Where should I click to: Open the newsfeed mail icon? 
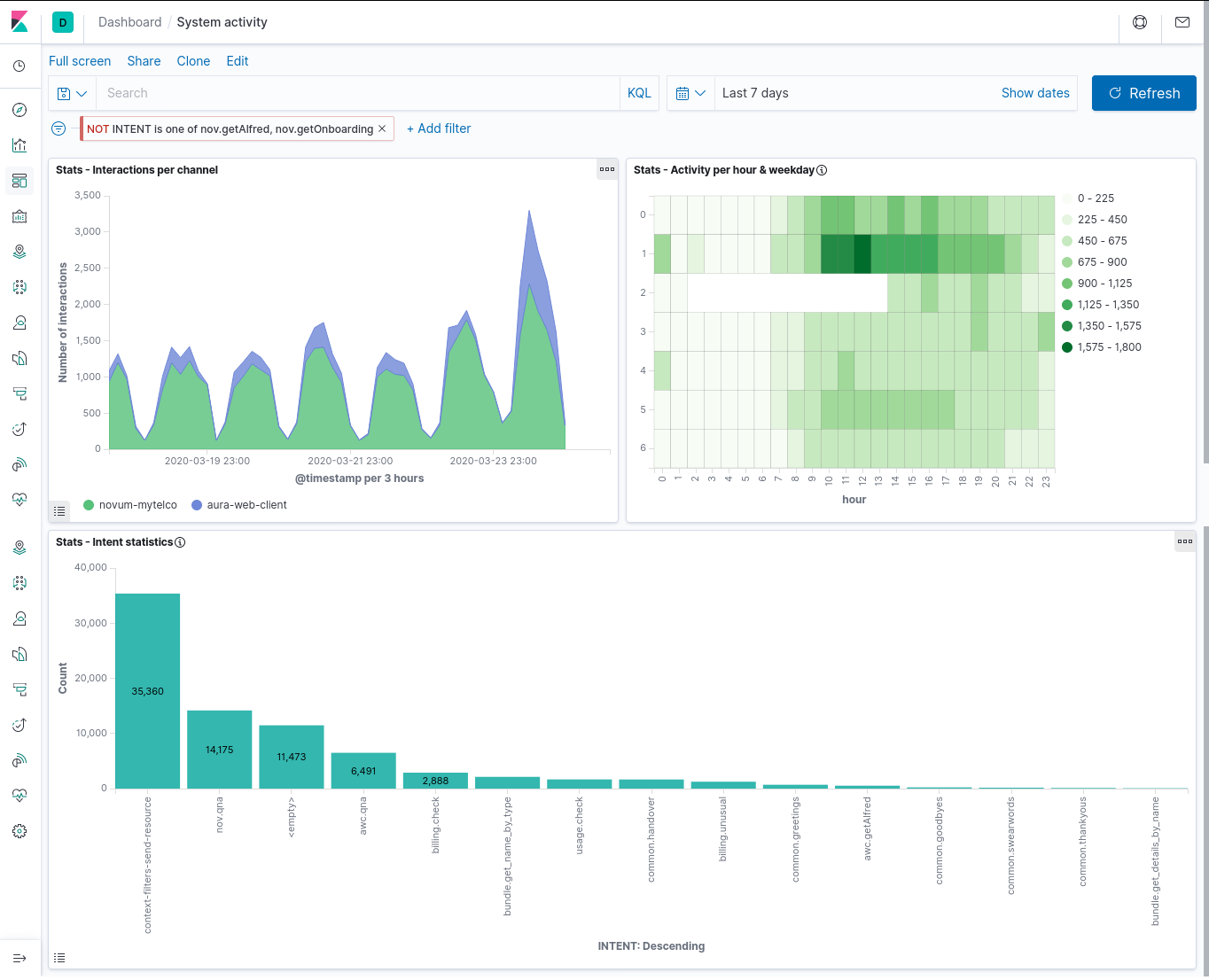tap(1182, 22)
